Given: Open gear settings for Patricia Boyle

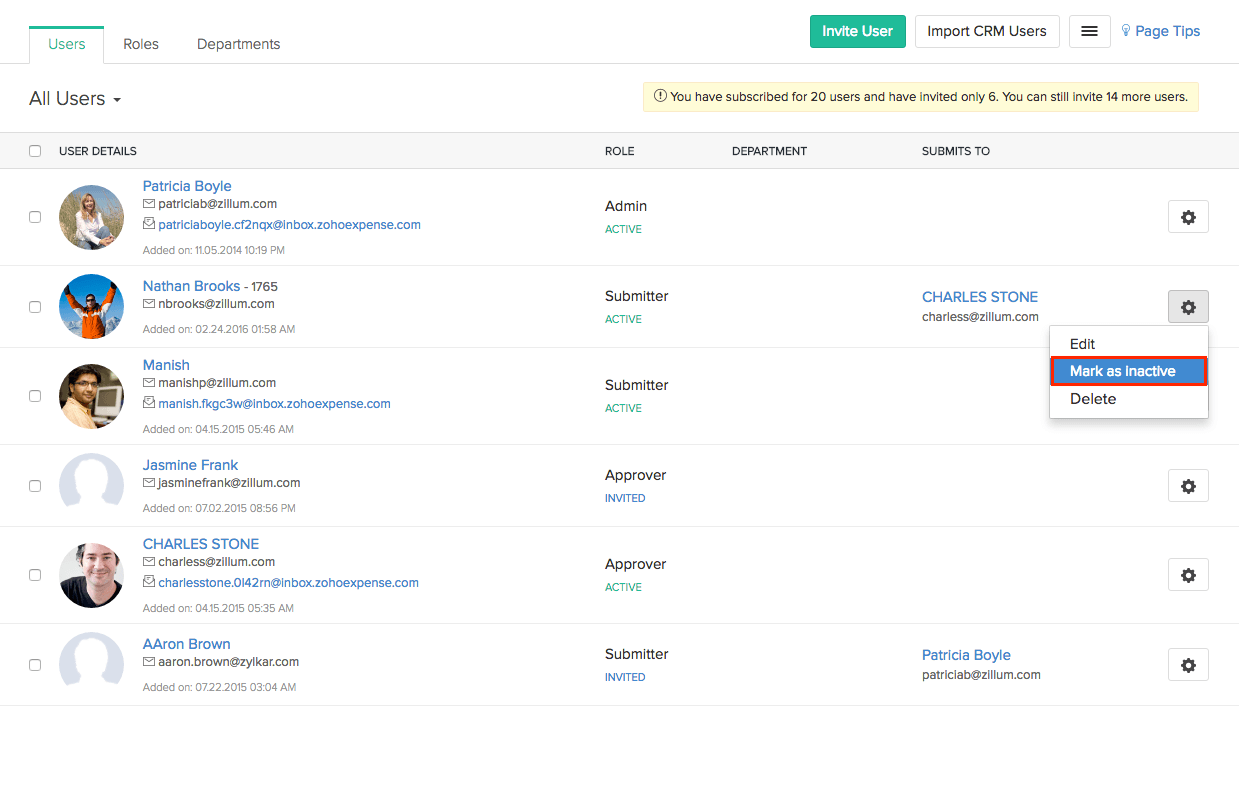Looking at the screenshot, I should click(x=1188, y=217).
